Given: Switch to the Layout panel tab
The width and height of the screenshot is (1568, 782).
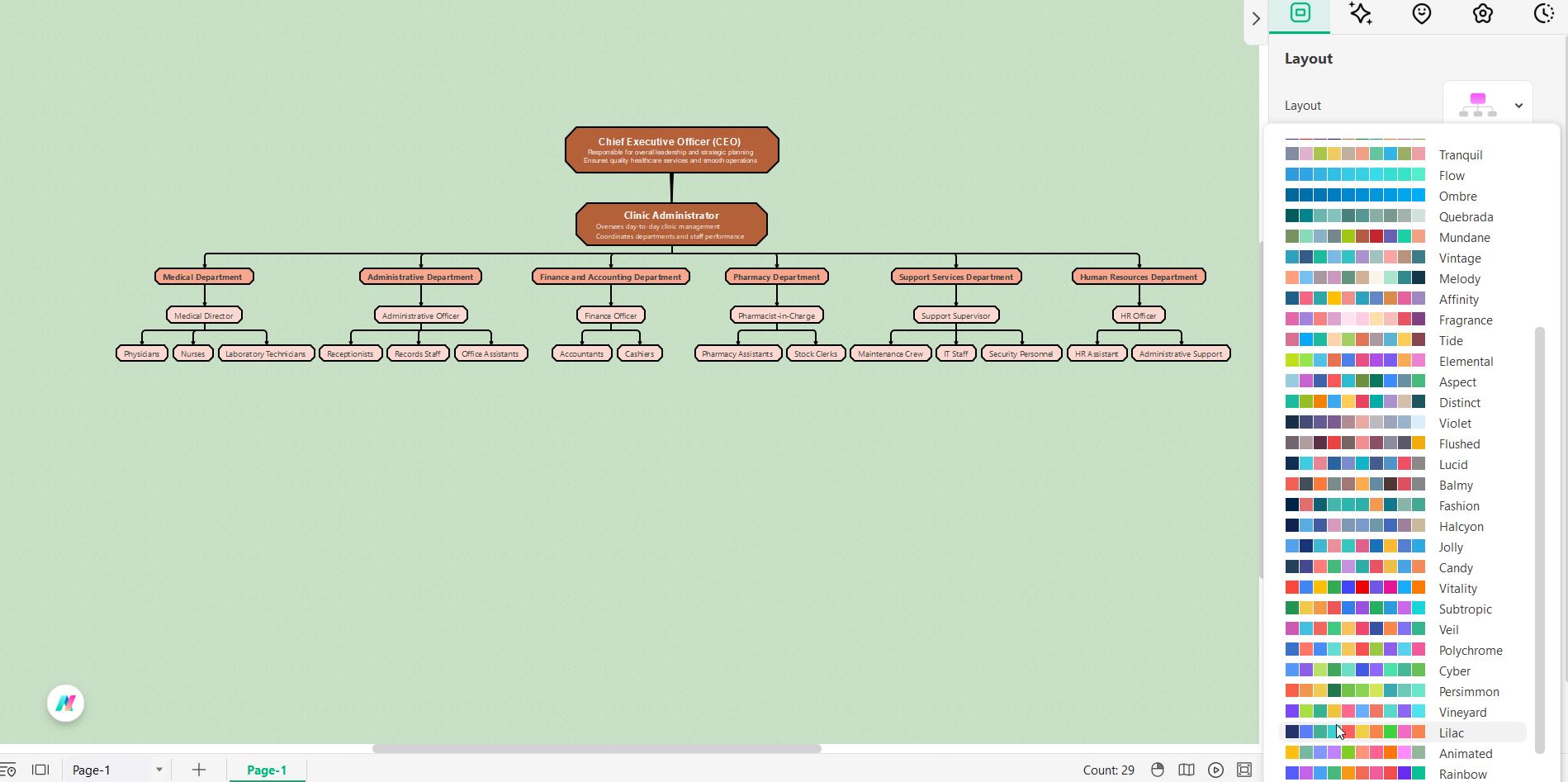Looking at the screenshot, I should [x=1299, y=14].
